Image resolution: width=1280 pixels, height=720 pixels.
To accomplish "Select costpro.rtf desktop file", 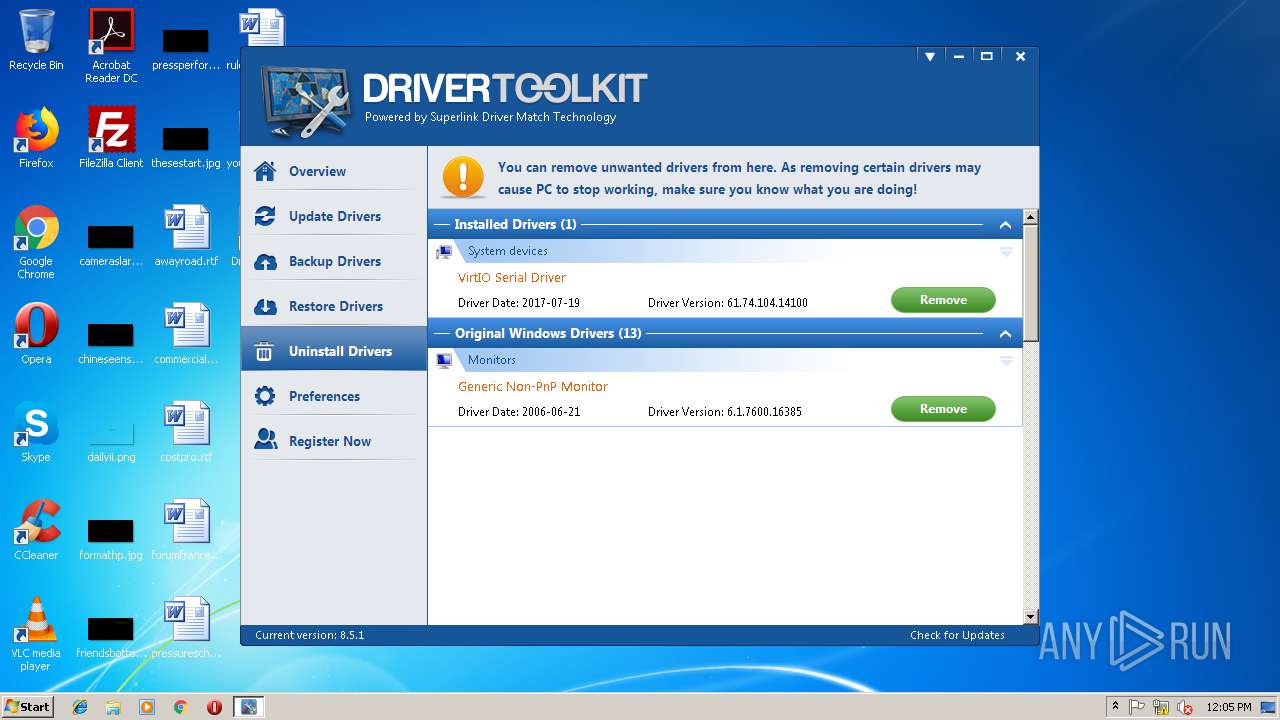I will [186, 432].
